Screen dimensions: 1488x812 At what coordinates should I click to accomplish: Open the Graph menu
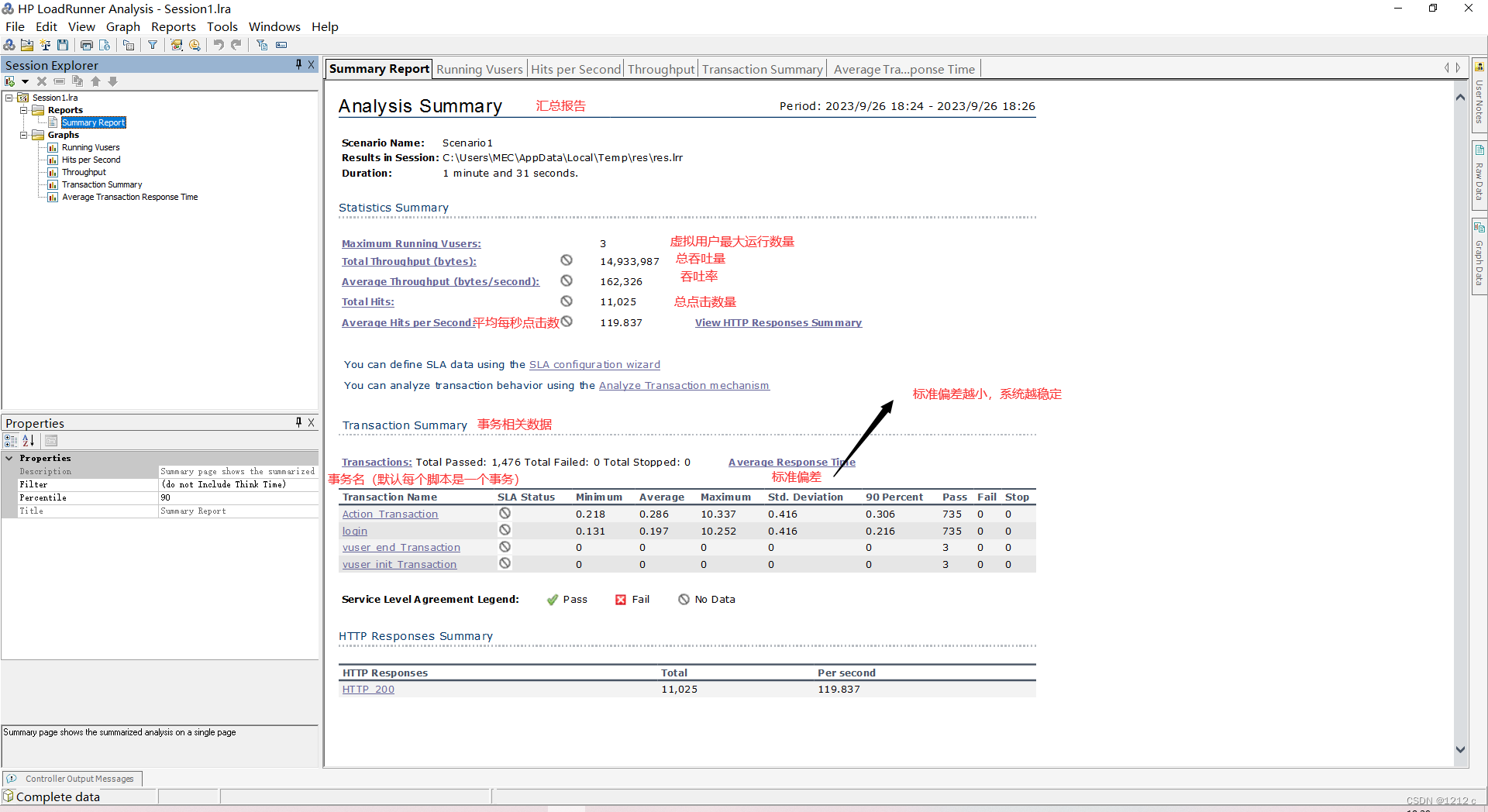pos(123,26)
